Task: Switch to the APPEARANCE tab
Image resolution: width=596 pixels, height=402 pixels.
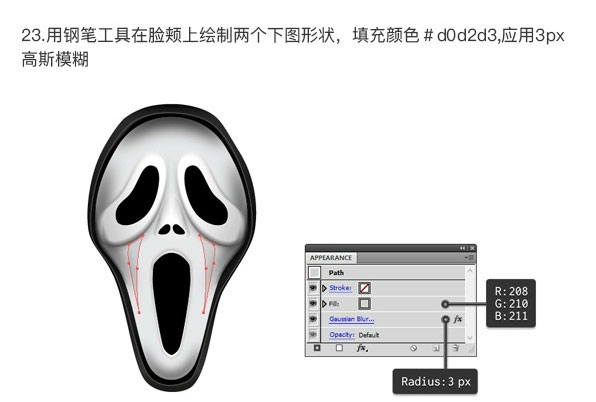Action: click(331, 258)
